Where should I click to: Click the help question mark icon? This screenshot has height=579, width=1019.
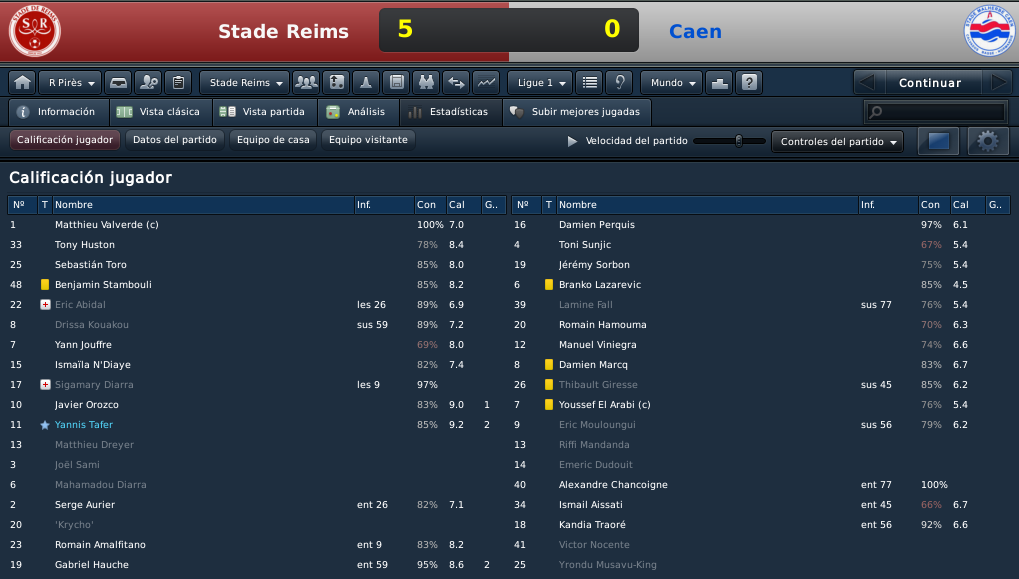[x=749, y=83]
